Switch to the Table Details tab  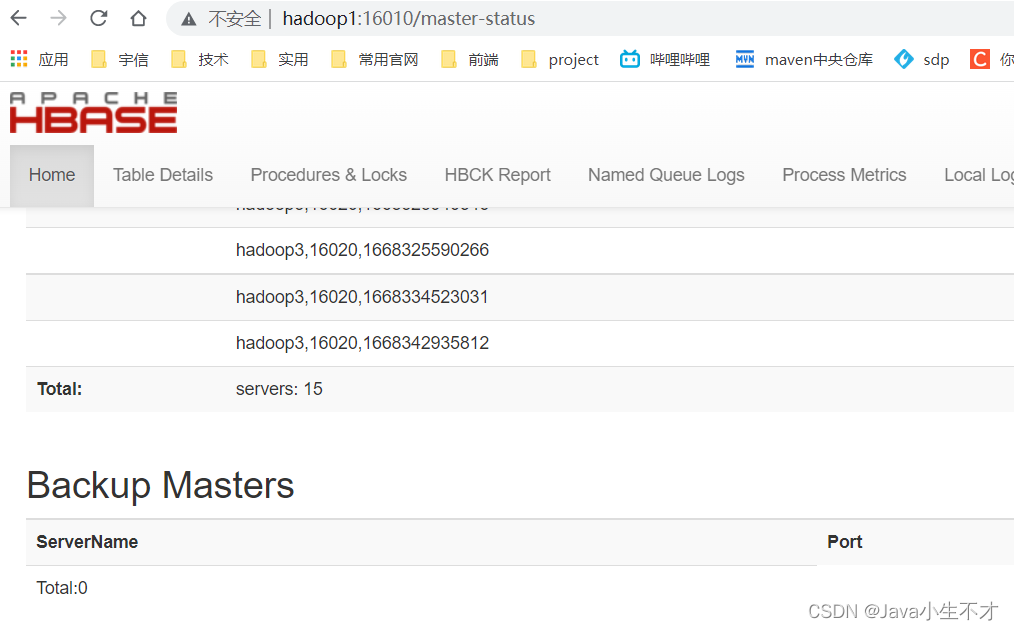point(162,175)
